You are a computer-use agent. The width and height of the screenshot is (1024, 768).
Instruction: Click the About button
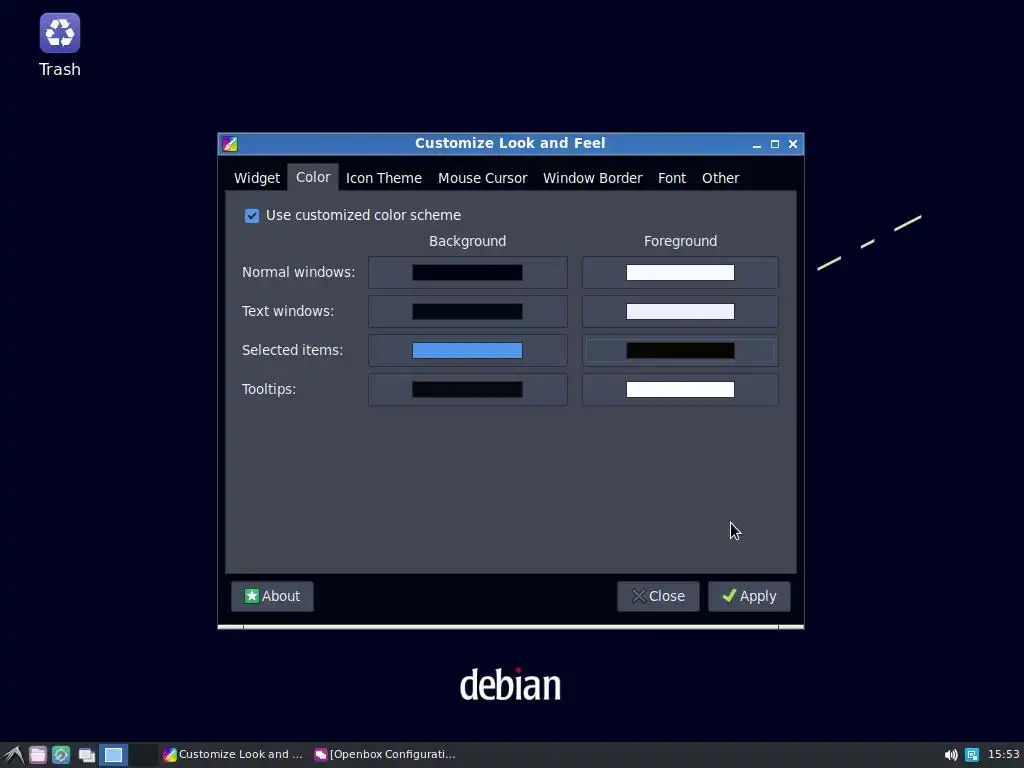pyautogui.click(x=272, y=596)
